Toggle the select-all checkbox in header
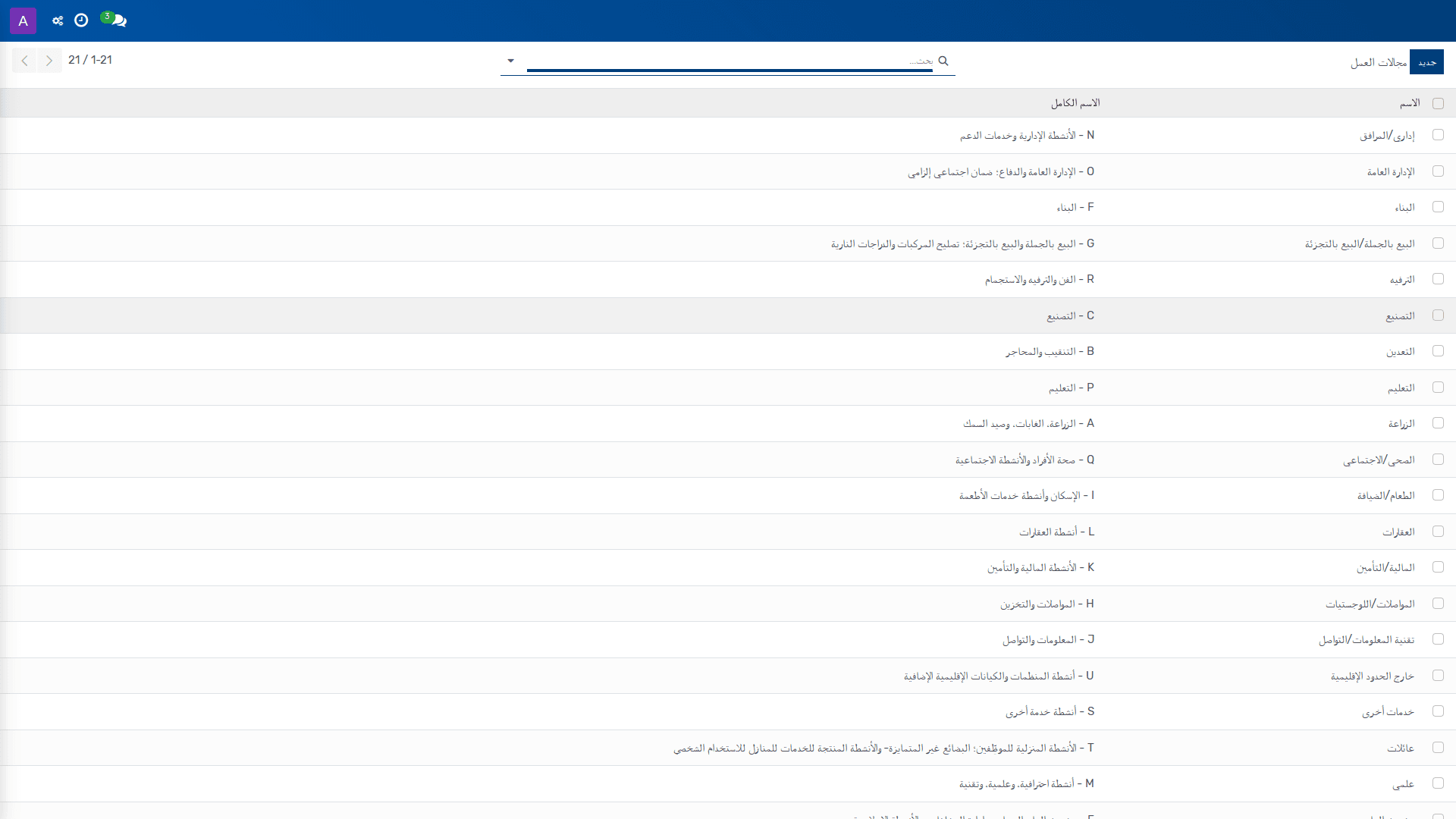 pyautogui.click(x=1438, y=103)
